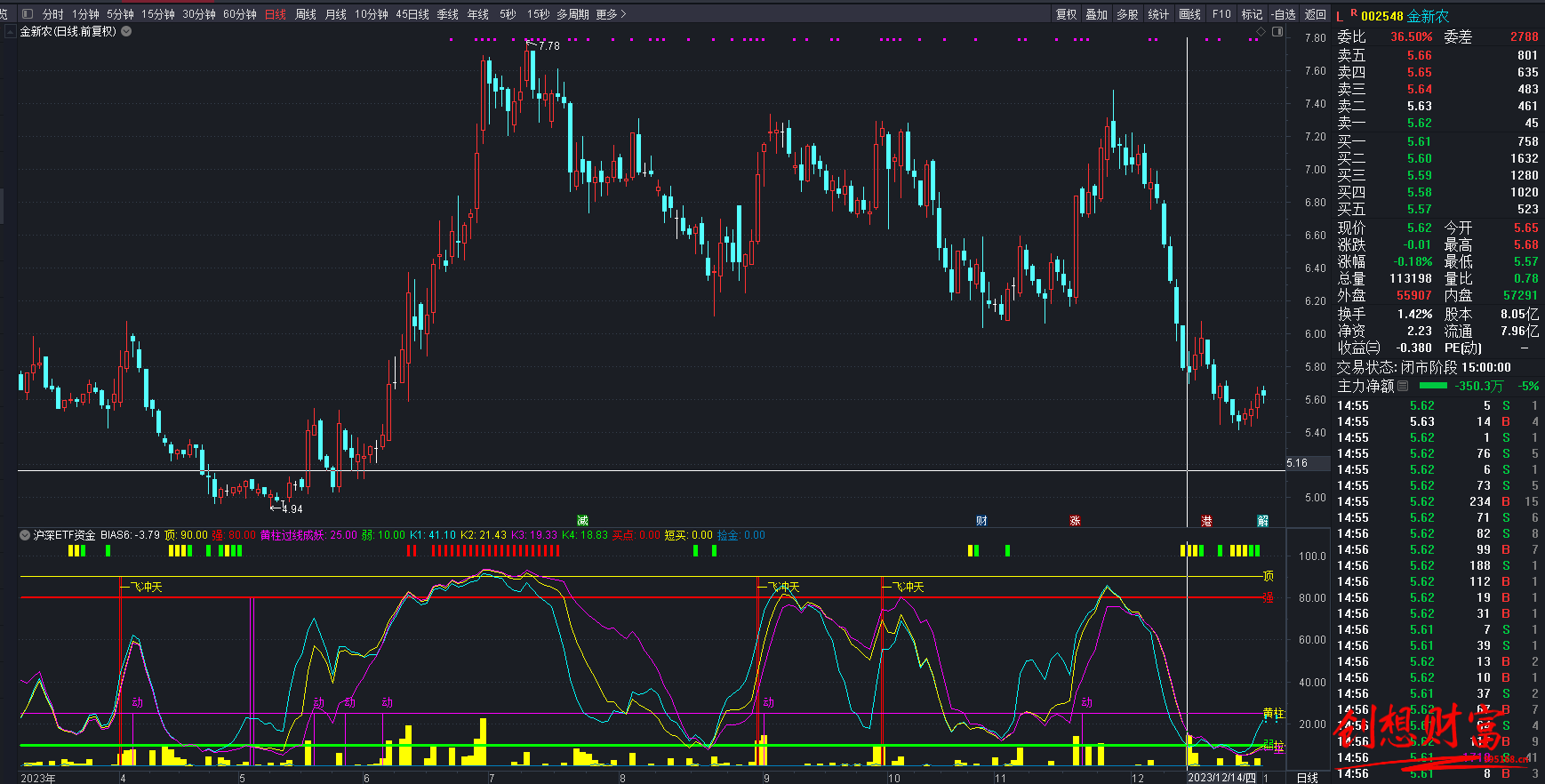Click the diamond icon atop chart
Viewport: 1545px width, 784px height.
[1261, 32]
